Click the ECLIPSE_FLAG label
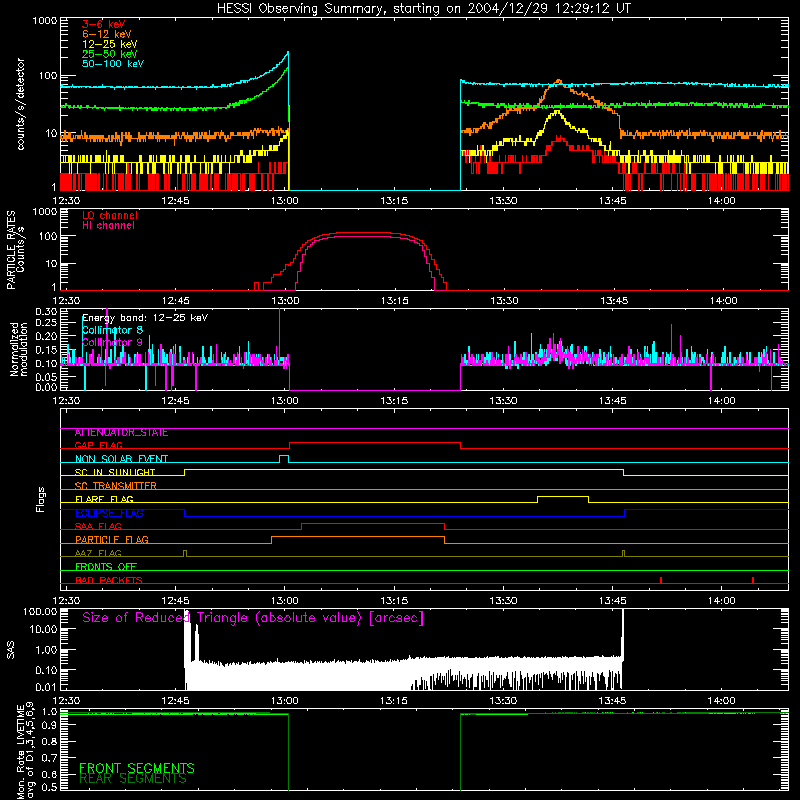Viewport: 800px width, 800px height. click(109, 513)
